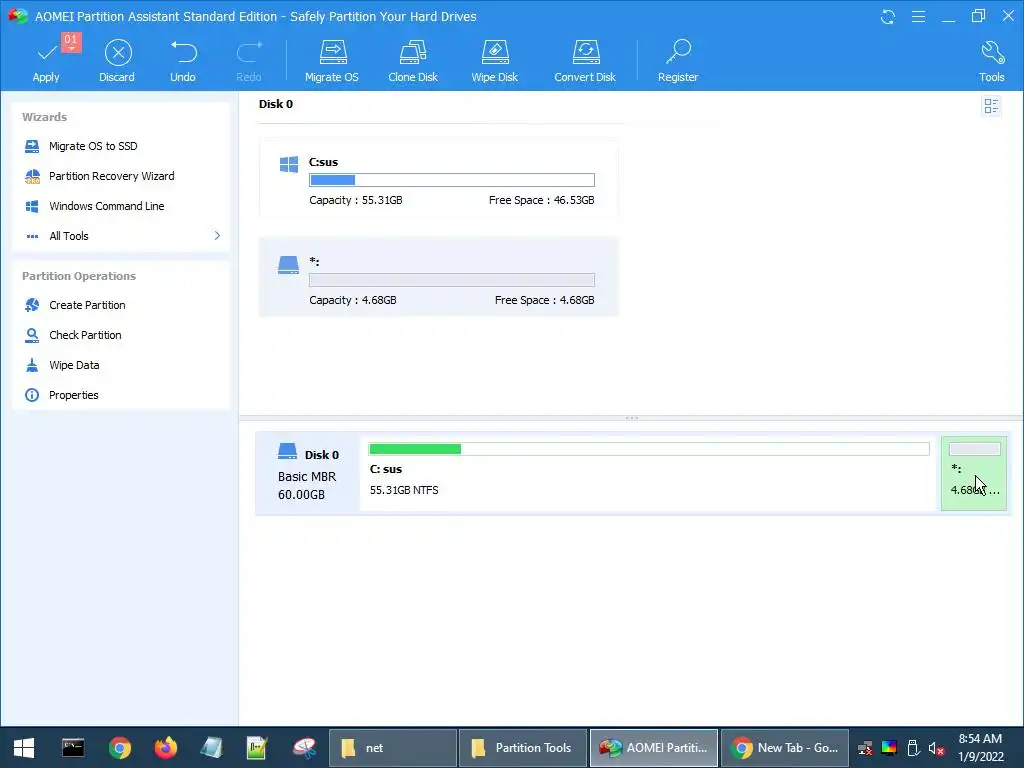Screen dimensions: 1024x768
Task: Open the Notepad++ taskbar icon
Action: [257, 748]
